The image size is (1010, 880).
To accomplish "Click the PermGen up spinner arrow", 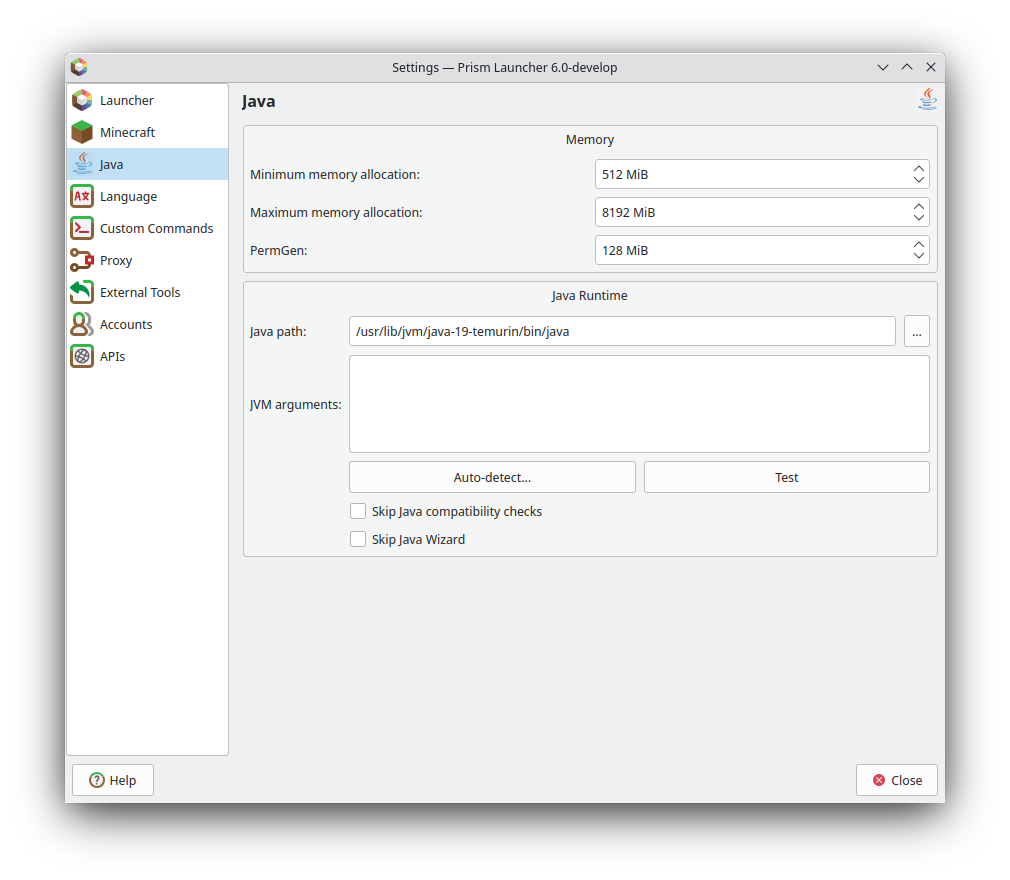I will coord(918,245).
